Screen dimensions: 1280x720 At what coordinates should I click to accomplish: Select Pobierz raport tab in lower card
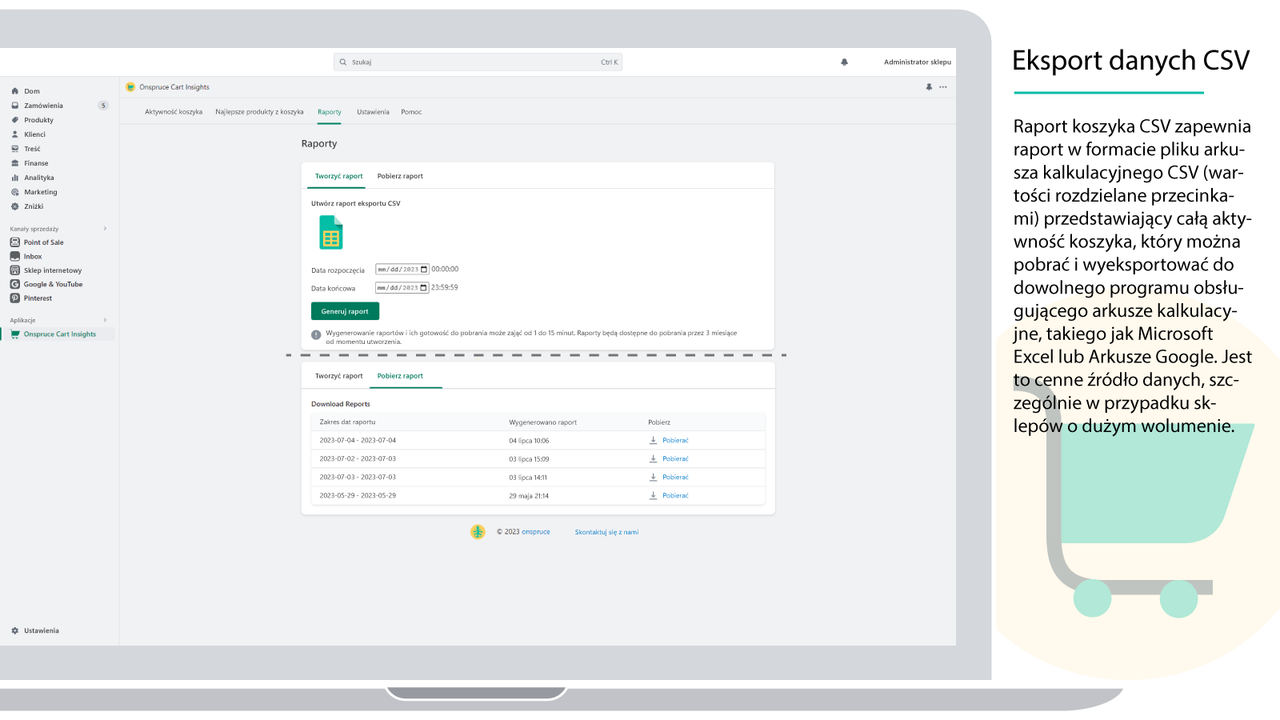click(x=400, y=376)
